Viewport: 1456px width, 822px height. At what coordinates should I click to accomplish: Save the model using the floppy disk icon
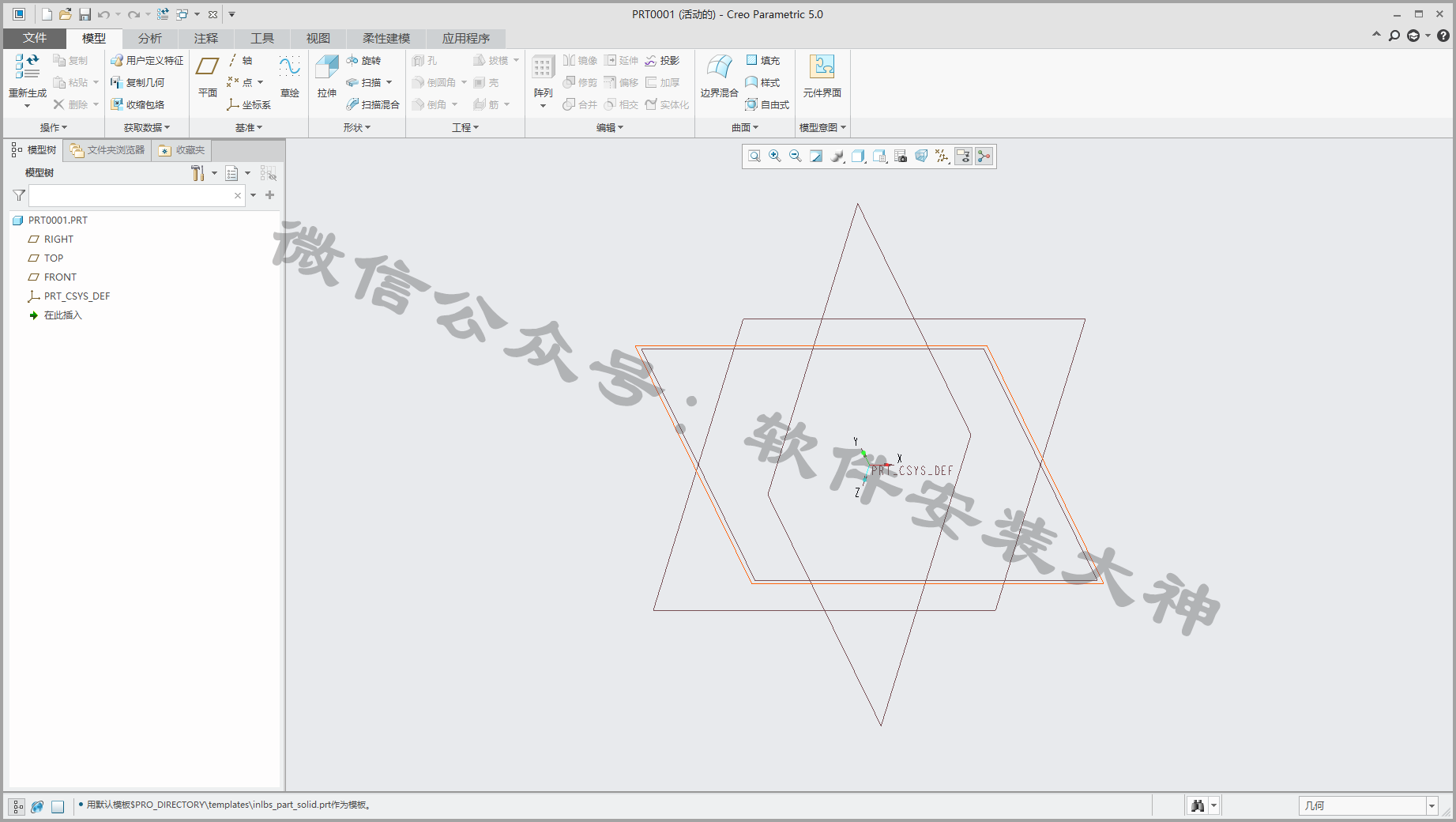pyautogui.click(x=85, y=14)
